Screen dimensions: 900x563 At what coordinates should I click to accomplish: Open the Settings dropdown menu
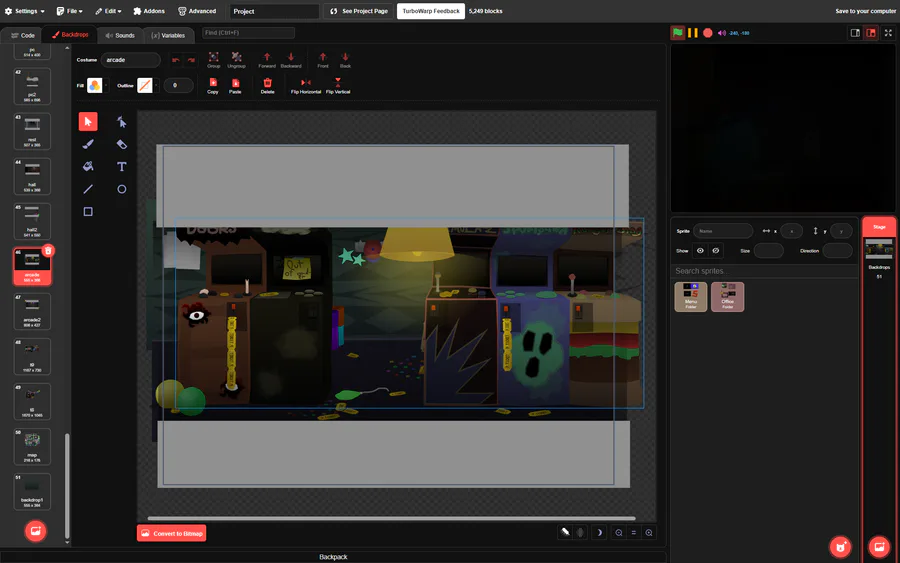25,11
